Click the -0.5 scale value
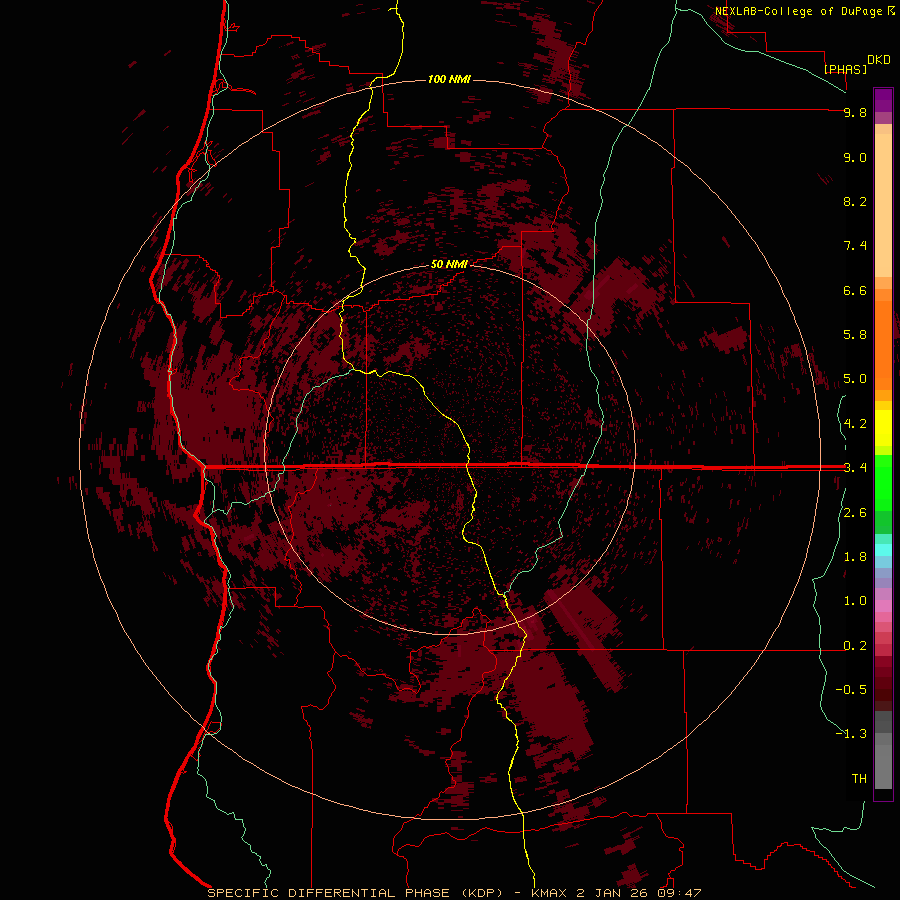This screenshot has width=900, height=900. click(851, 690)
